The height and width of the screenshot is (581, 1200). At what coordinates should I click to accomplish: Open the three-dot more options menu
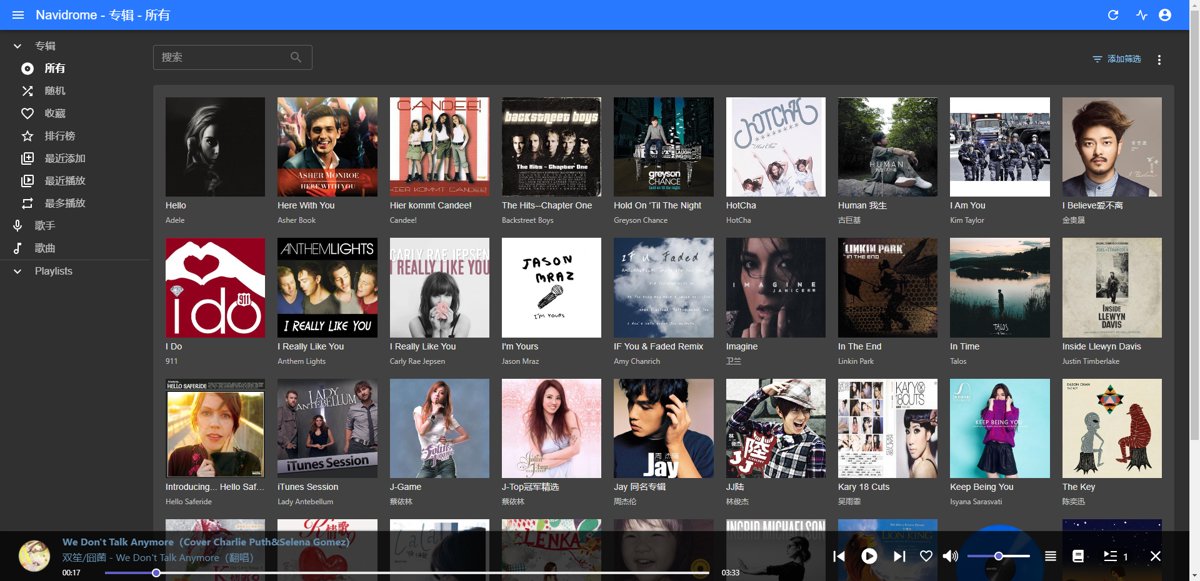point(1159,60)
